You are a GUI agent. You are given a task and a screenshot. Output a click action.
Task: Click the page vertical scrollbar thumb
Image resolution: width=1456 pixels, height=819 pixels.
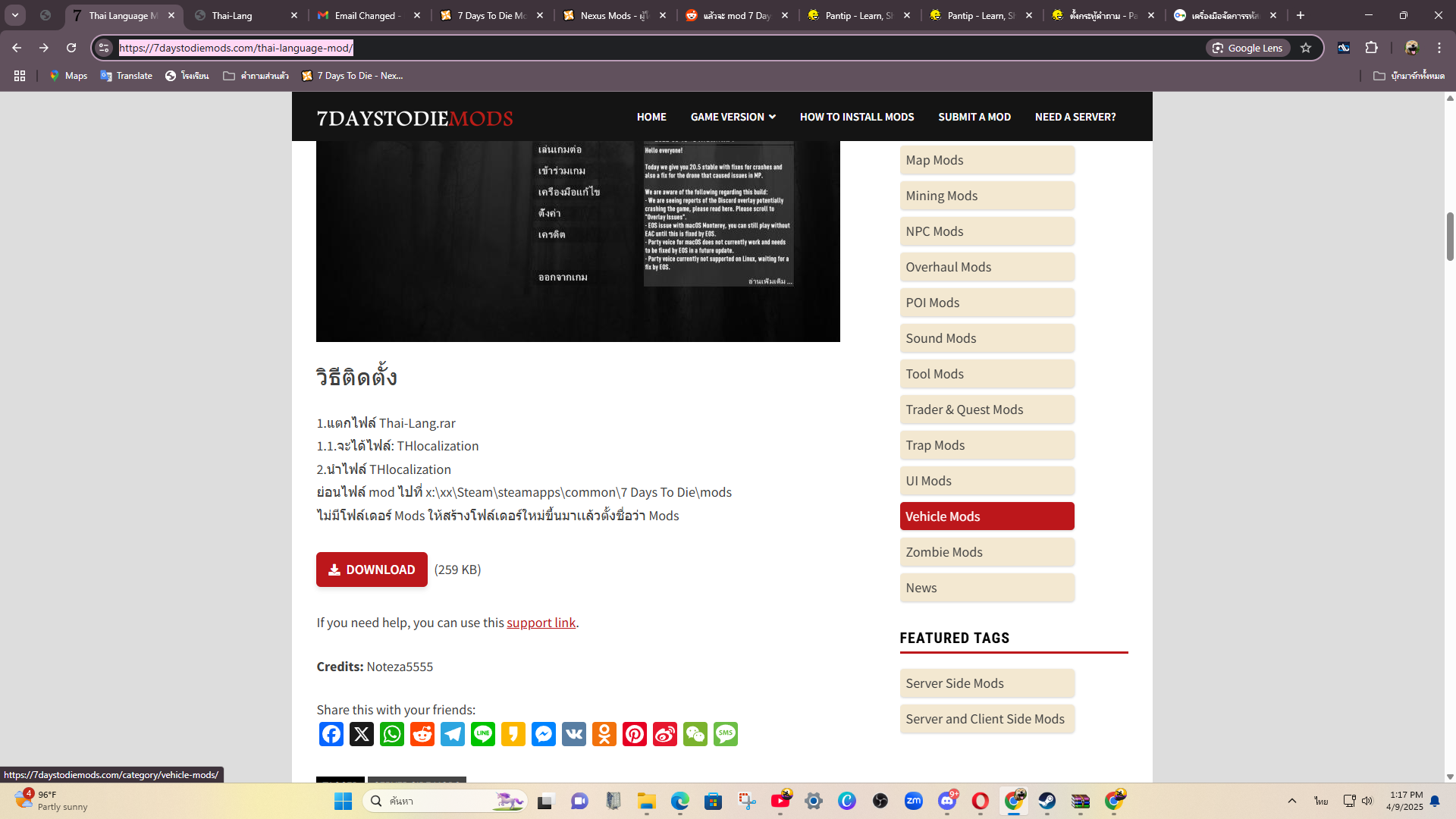[x=1450, y=236]
